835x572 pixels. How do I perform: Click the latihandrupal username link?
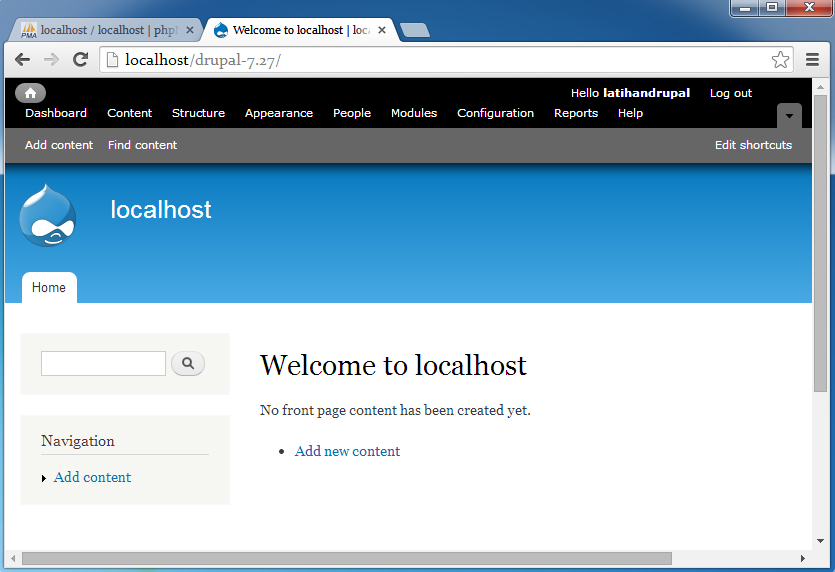pyautogui.click(x=646, y=93)
